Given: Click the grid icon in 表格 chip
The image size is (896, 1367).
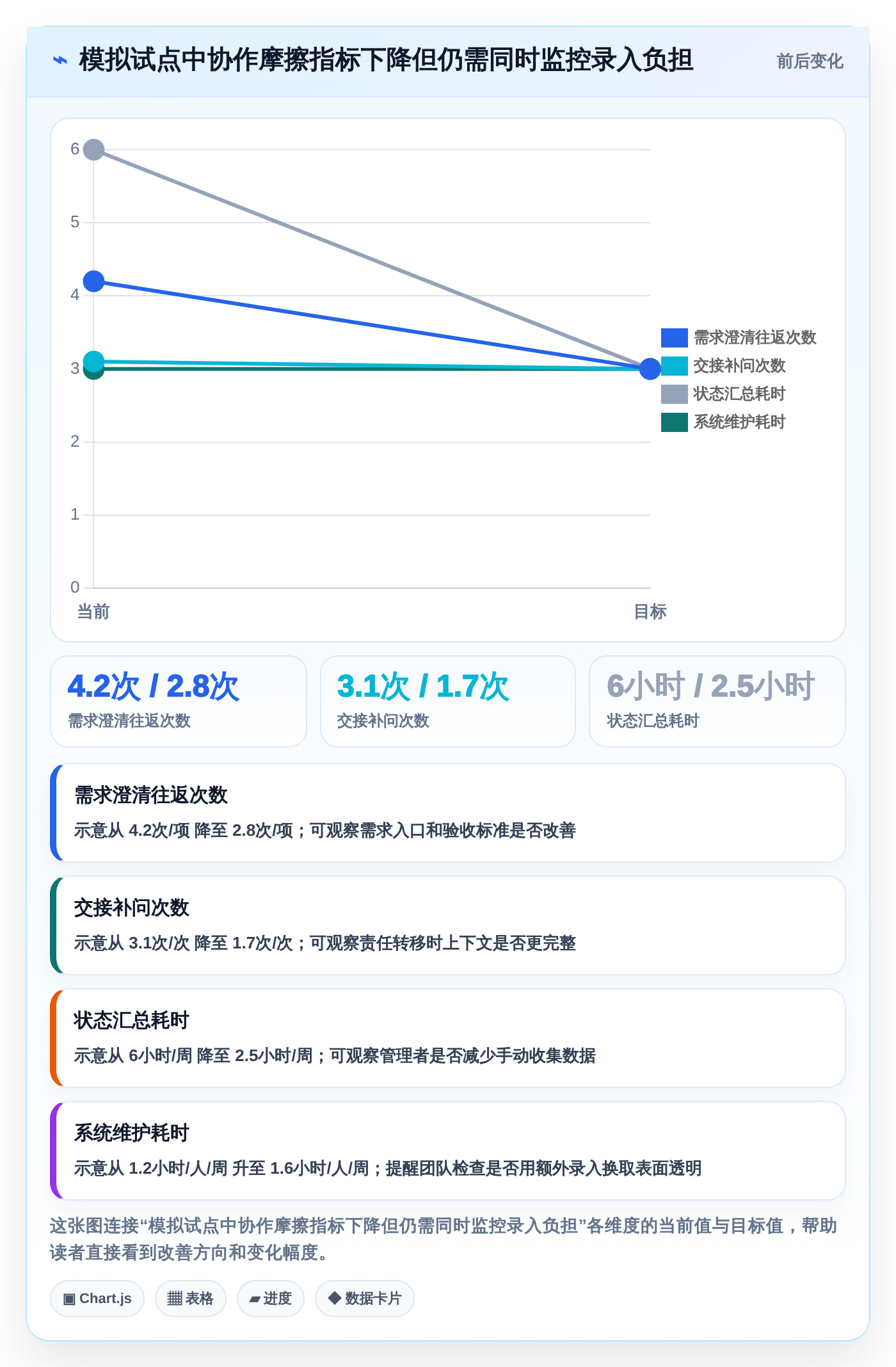Looking at the screenshot, I should pos(175,1299).
